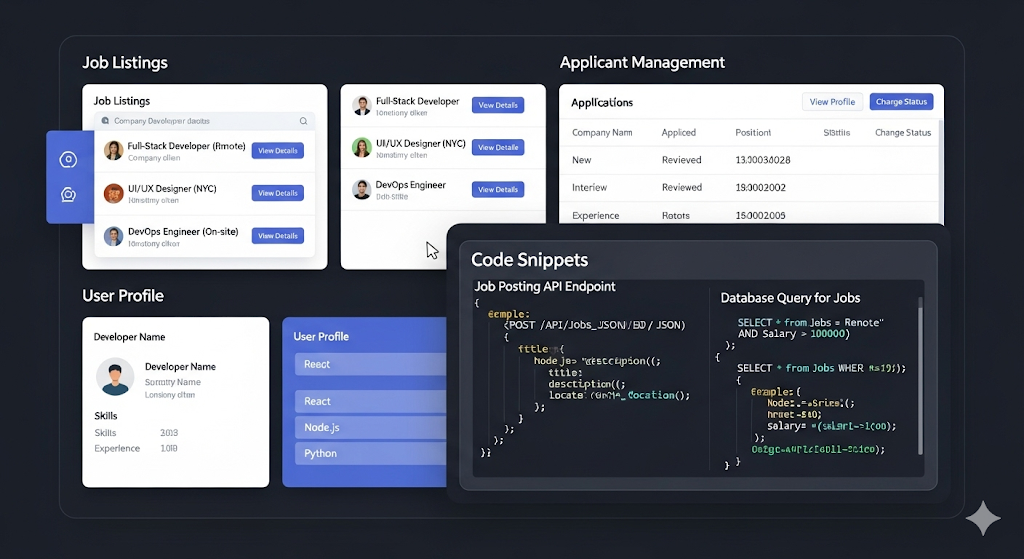
Task: Click the User Profile title in blue card
Action: pyautogui.click(x=321, y=337)
